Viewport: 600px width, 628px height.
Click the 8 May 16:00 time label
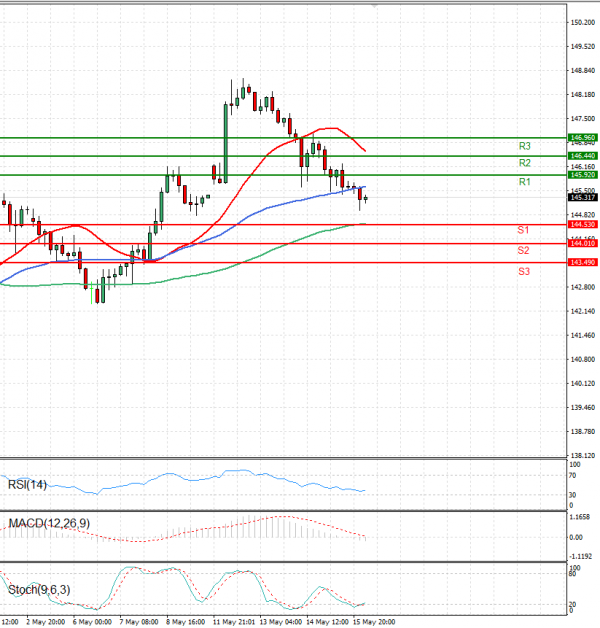point(185,622)
